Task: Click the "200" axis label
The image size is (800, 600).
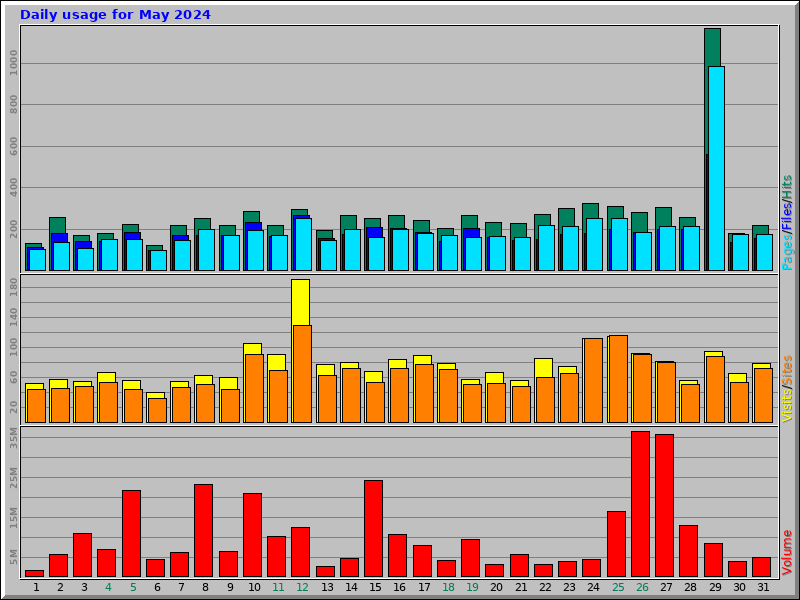Action: tap(13, 229)
